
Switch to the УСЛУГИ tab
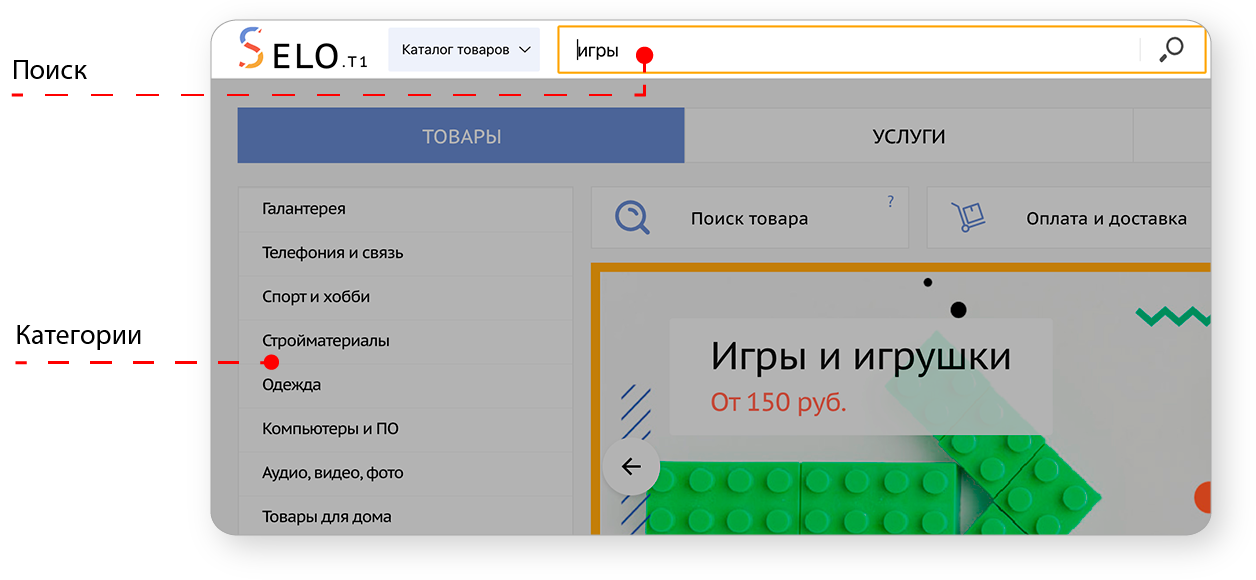pos(907,136)
